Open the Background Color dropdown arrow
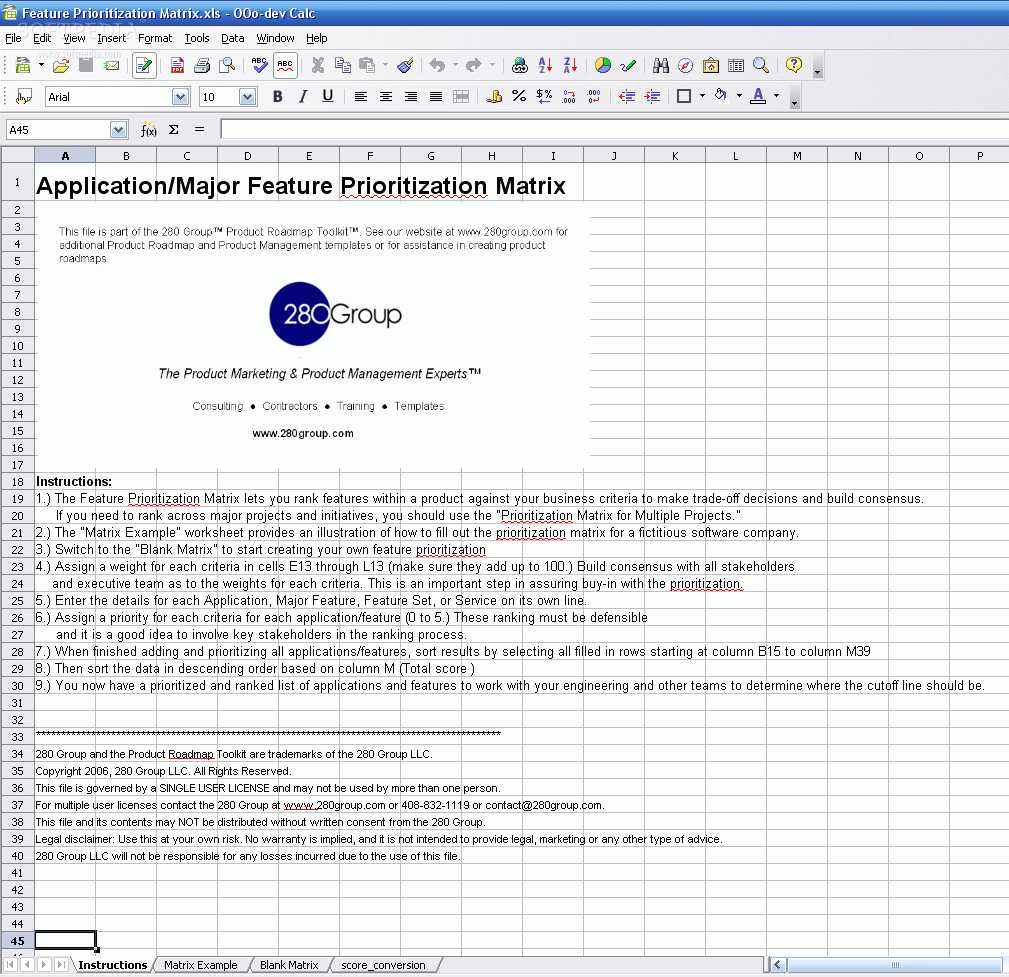Screen dimensions: 1009x977 click(739, 97)
